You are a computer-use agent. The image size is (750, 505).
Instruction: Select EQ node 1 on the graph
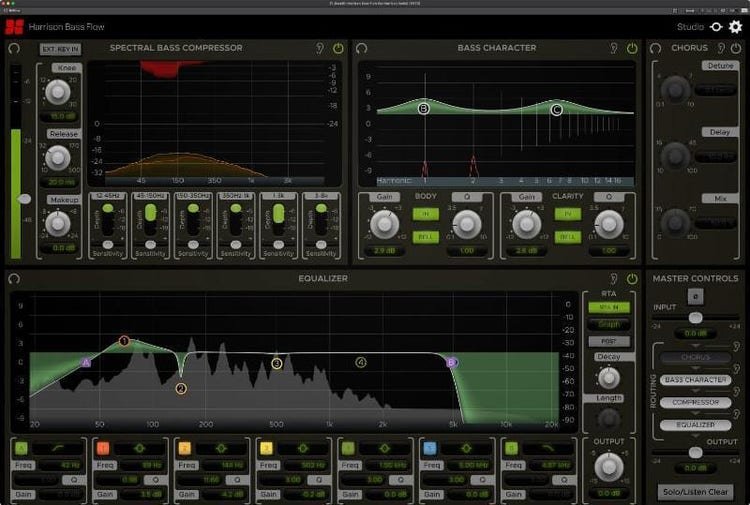click(x=124, y=341)
